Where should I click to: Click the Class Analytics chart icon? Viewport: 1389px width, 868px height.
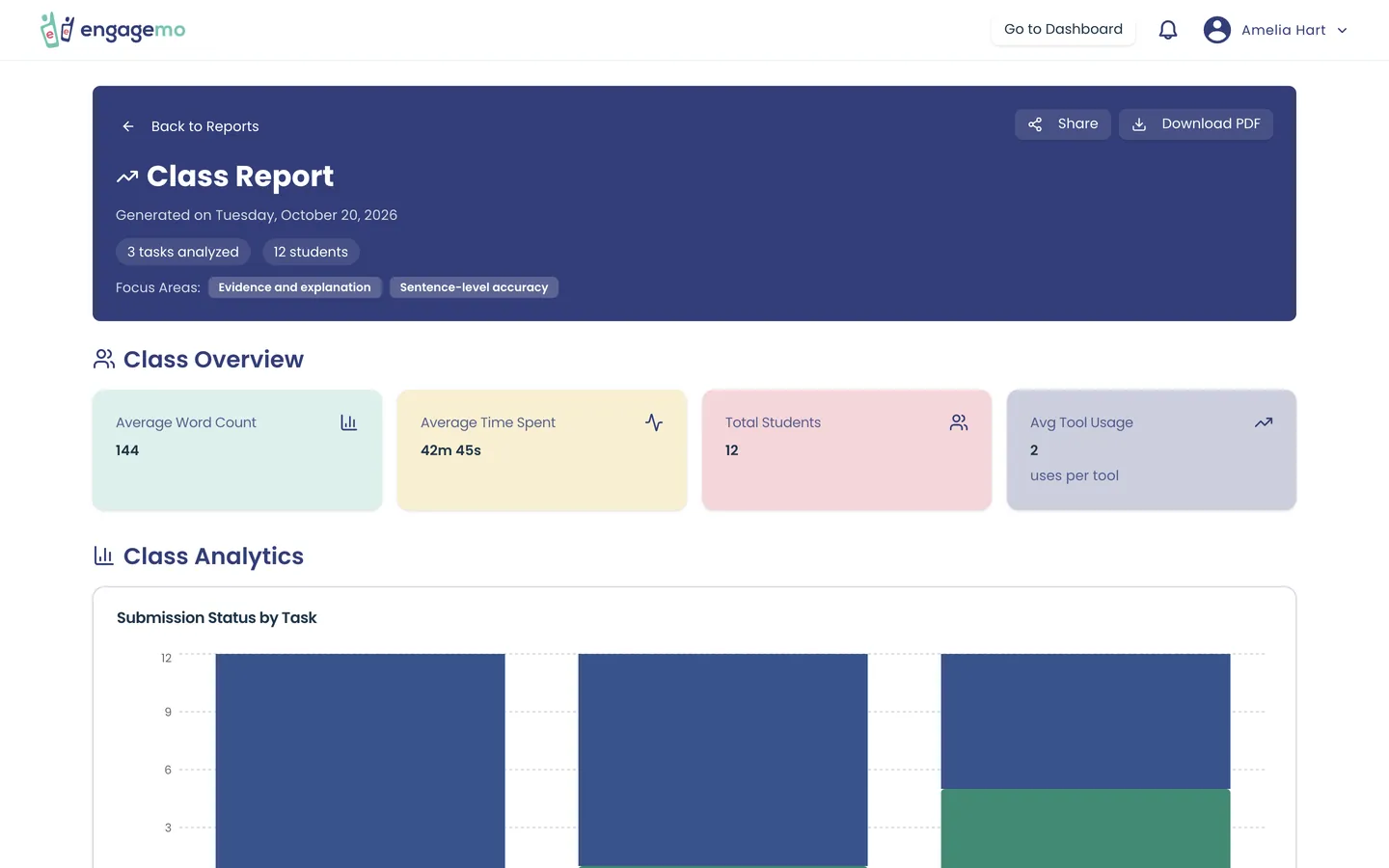[103, 556]
